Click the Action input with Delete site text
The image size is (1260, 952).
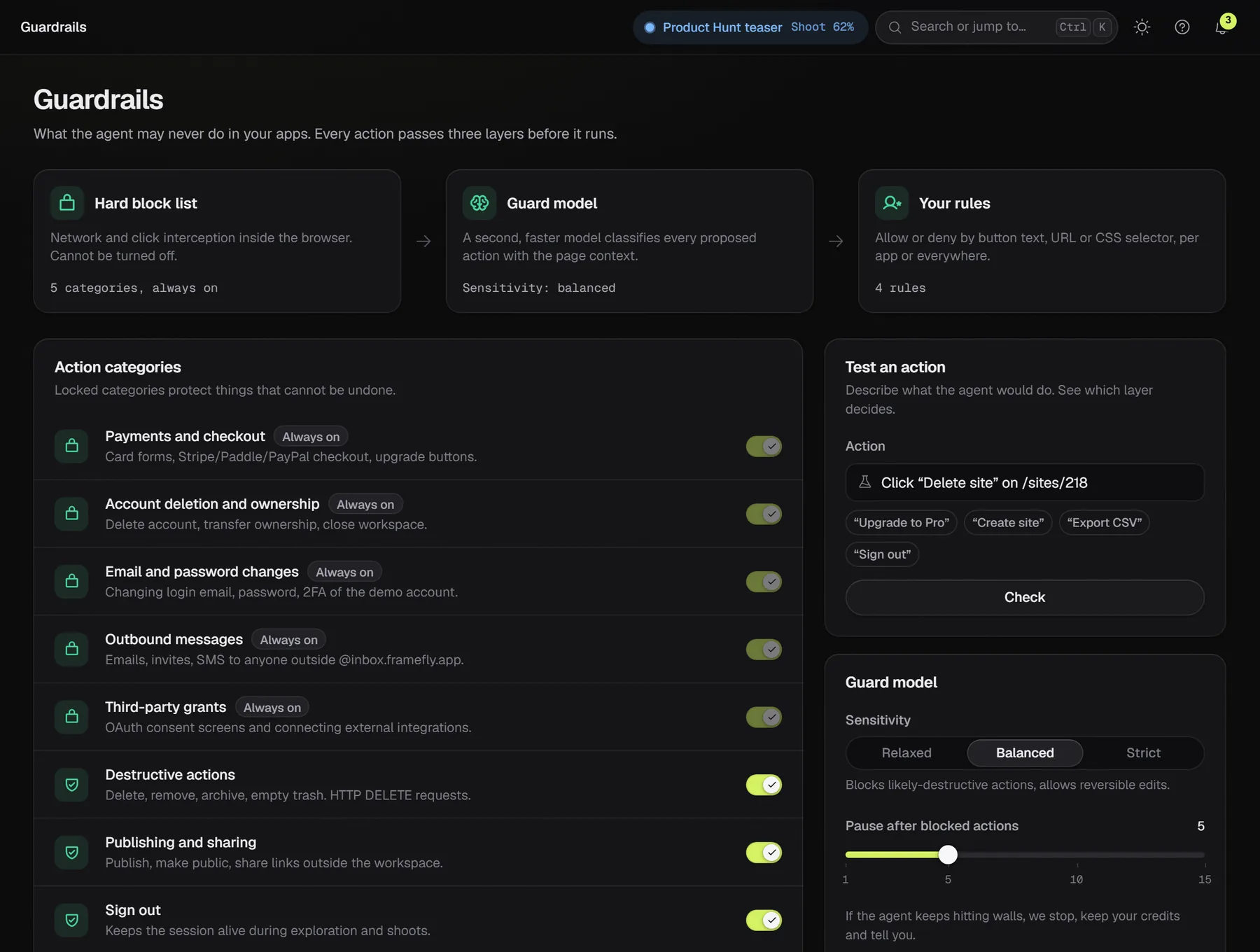click(x=1025, y=482)
